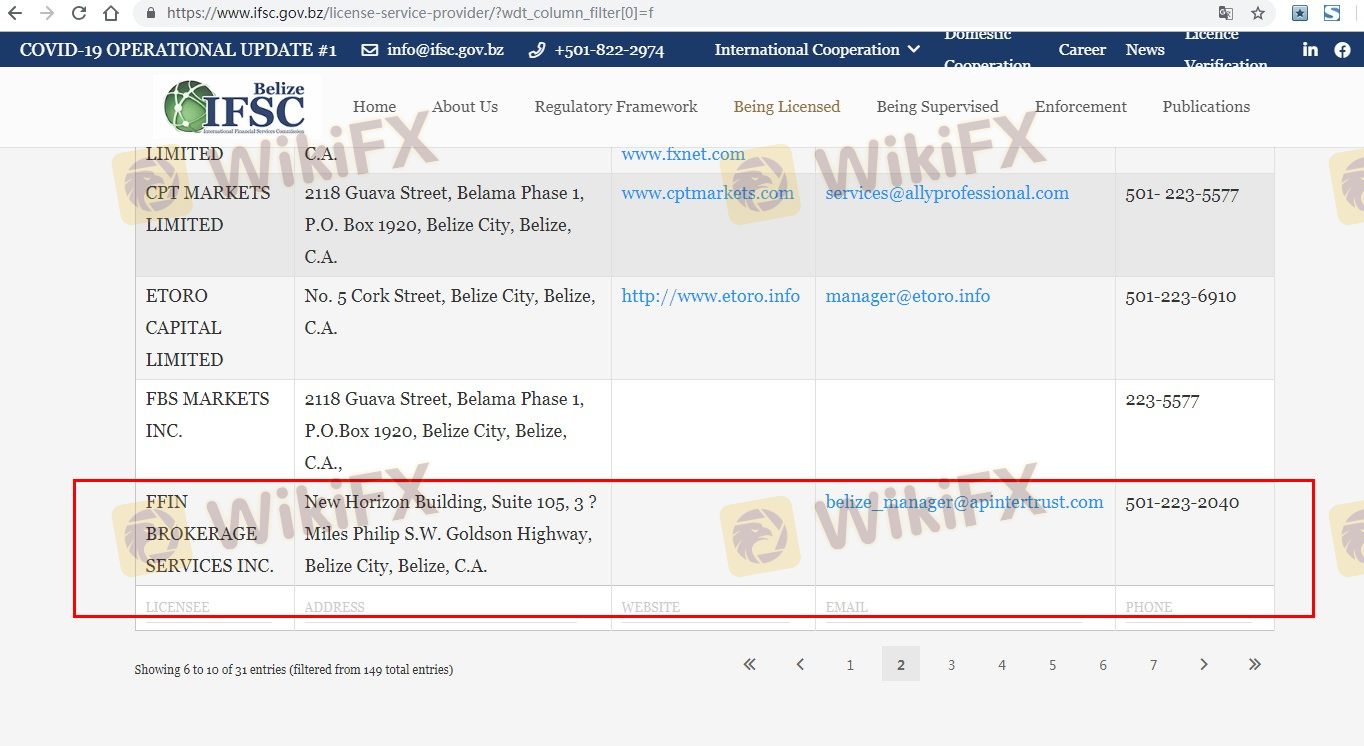This screenshot has height=746, width=1364.
Task: Click next page arrow in pagination
Action: click(x=1204, y=664)
